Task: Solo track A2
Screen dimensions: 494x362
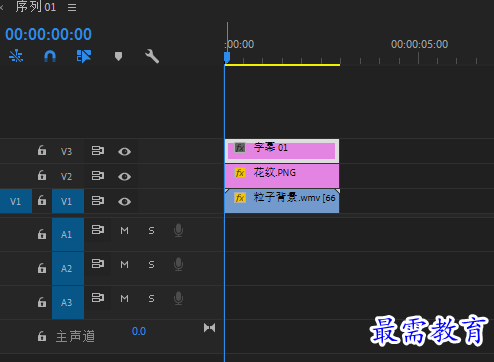Action: click(151, 264)
